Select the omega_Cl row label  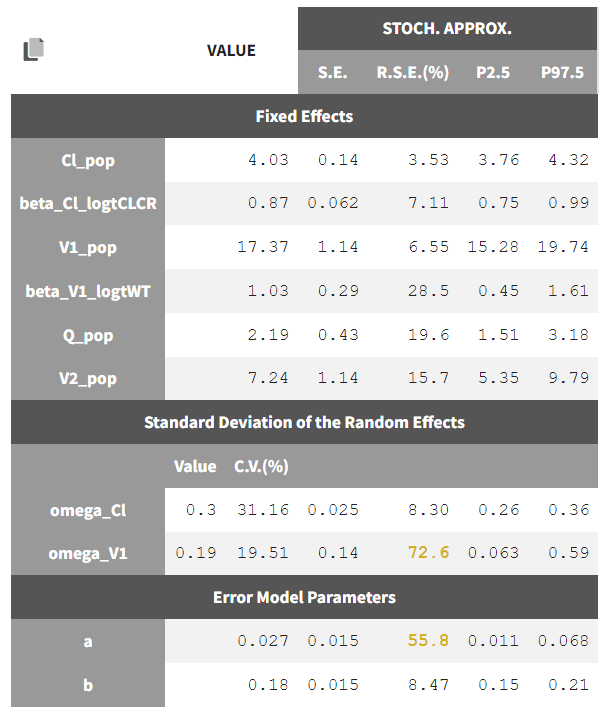88,510
